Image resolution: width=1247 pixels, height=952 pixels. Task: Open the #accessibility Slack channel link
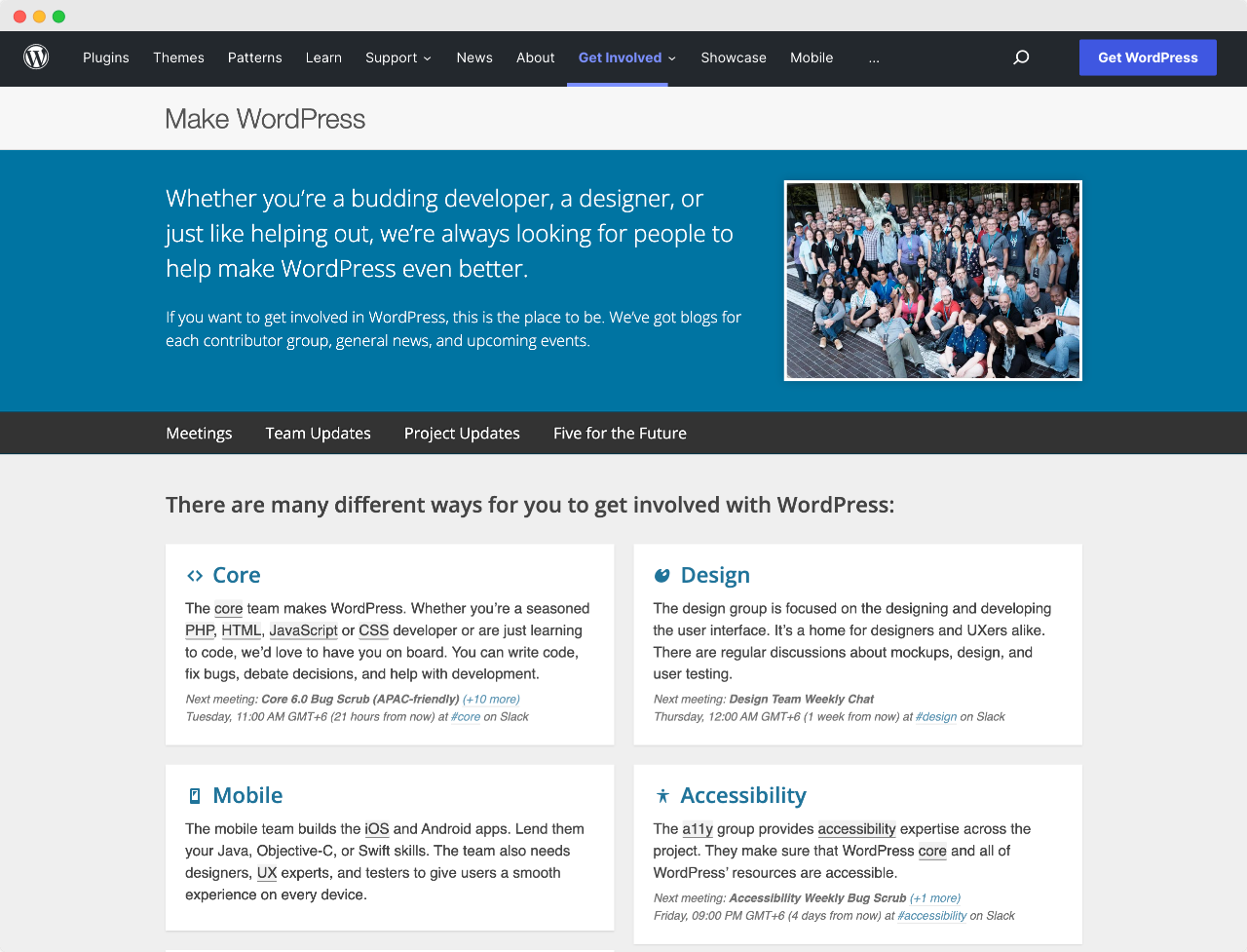(932, 916)
